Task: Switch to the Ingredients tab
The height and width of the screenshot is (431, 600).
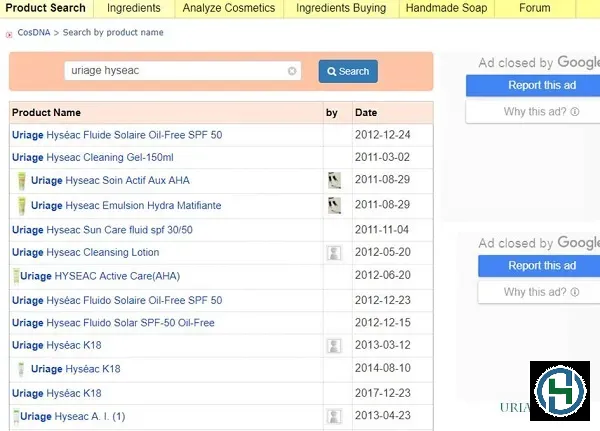Action: click(134, 8)
